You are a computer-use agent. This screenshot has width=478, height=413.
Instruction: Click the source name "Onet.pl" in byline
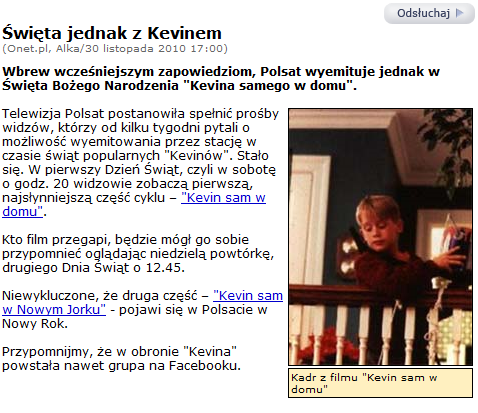[29, 49]
